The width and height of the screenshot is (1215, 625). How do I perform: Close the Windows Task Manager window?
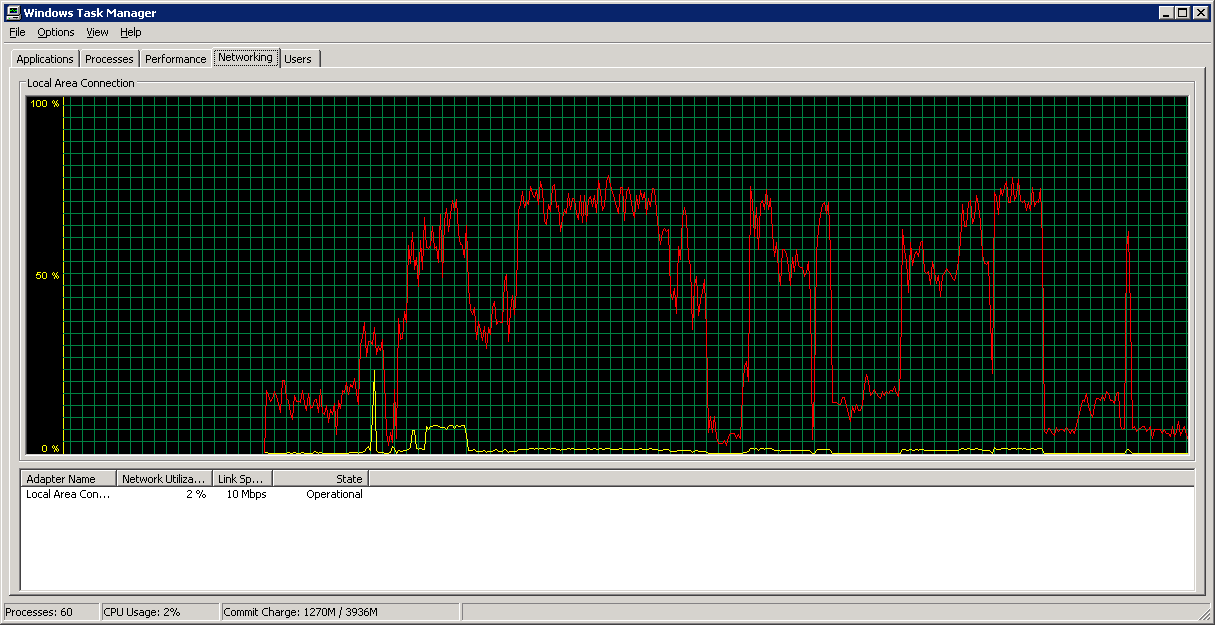pos(1201,13)
